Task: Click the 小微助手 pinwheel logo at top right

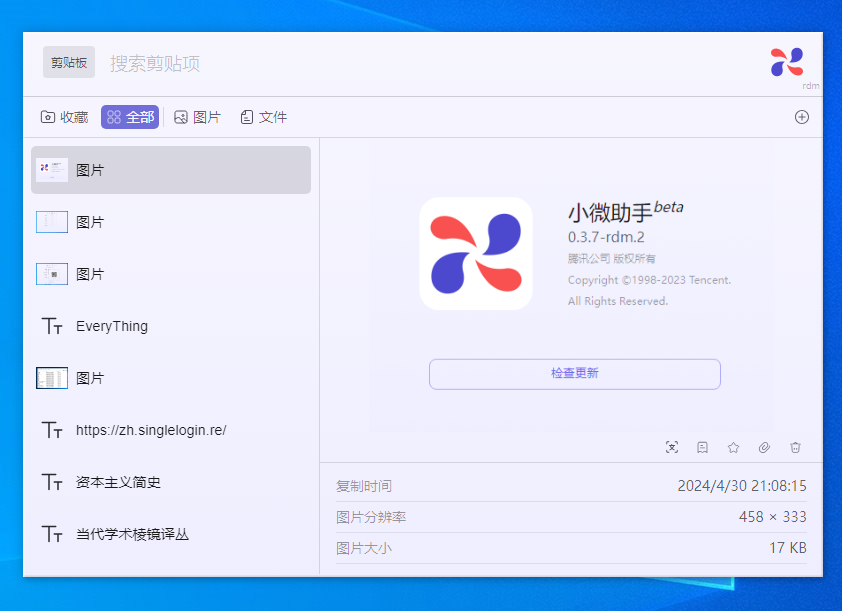Action: 787,62
